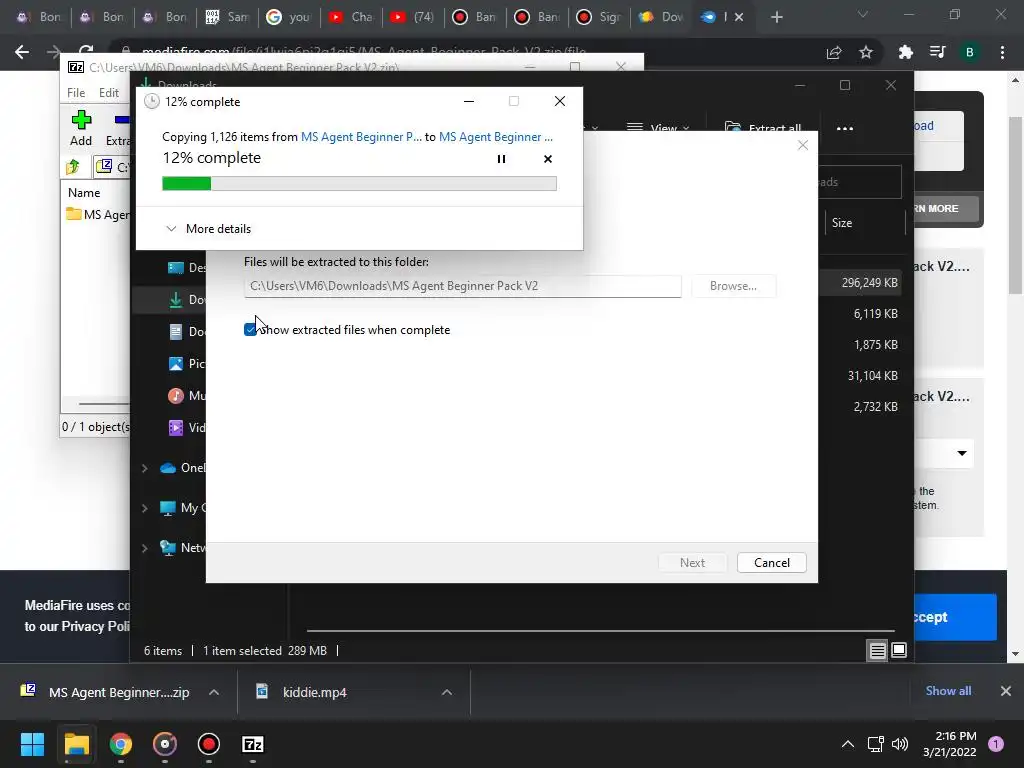Click the Name column header in 7-Zip
This screenshot has height=768, width=1024.
[x=84, y=193]
